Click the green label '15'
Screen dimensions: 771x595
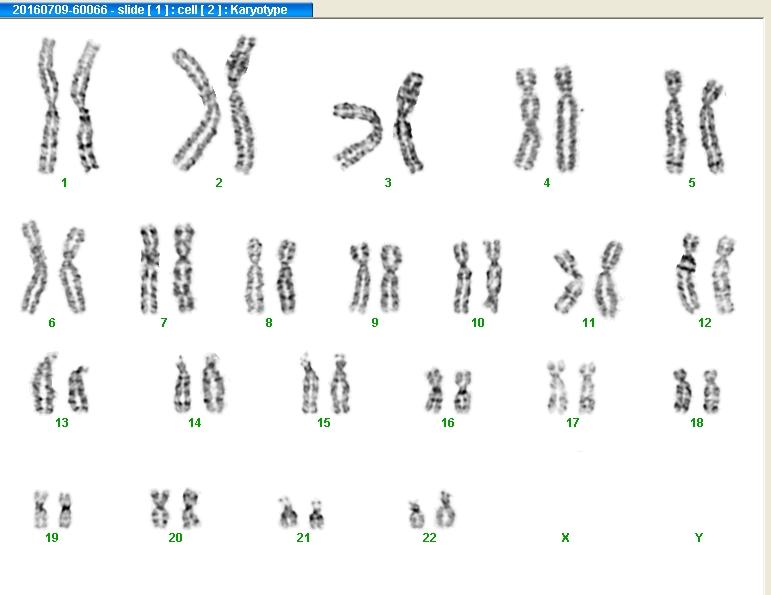tap(324, 422)
